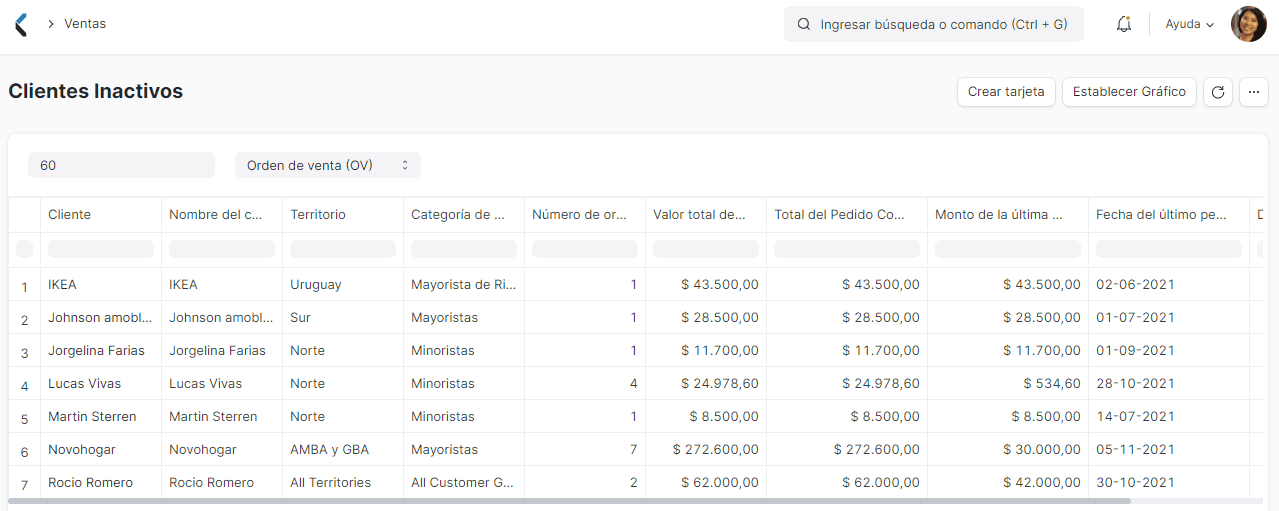Click the $ 24.978,60 Valor total cell

point(705,383)
